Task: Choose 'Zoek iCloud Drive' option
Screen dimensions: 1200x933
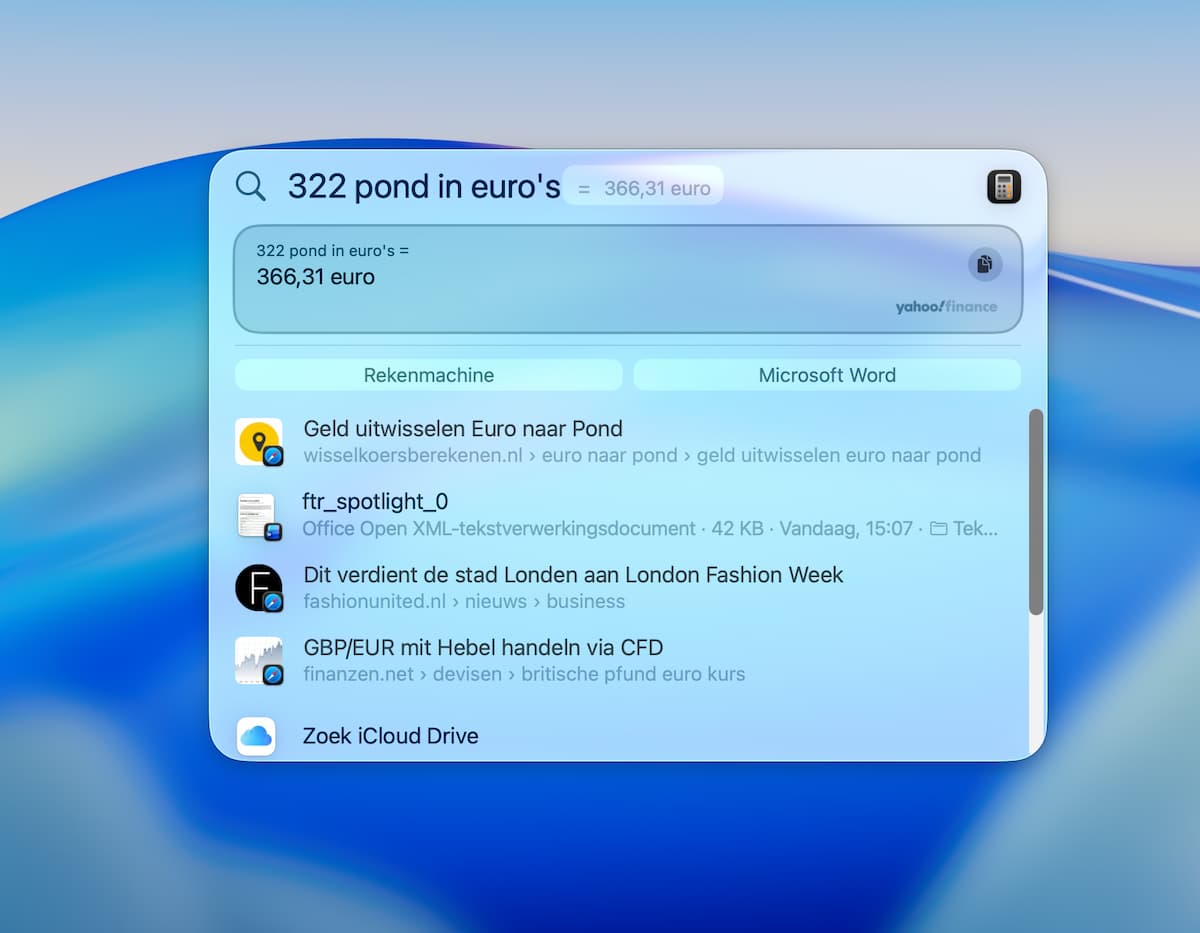Action: tap(391, 736)
